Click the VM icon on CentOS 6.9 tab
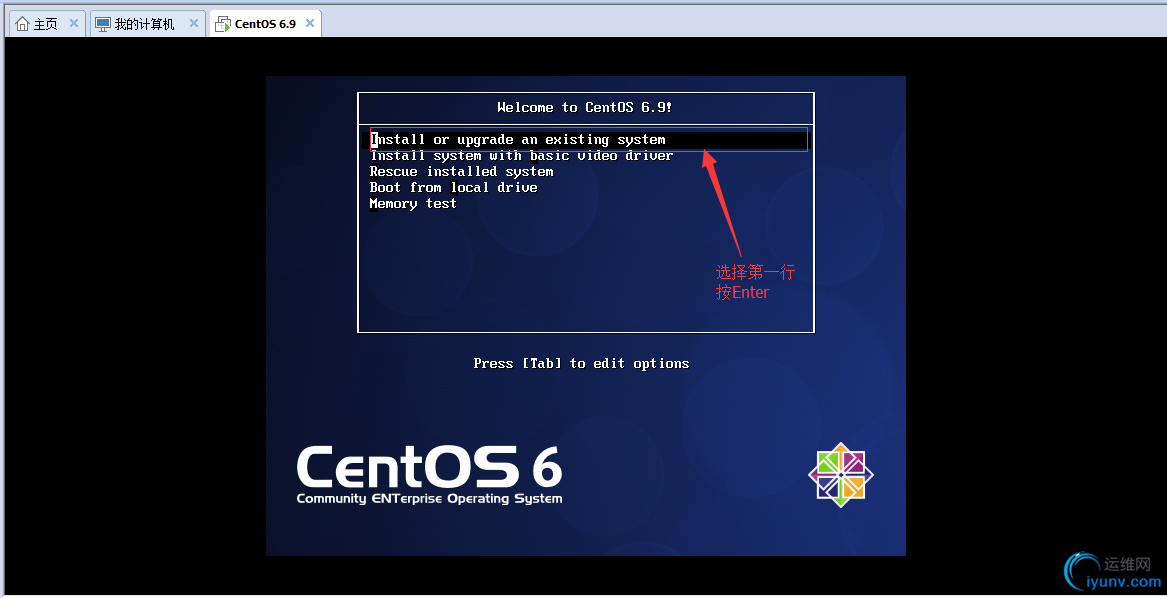The width and height of the screenshot is (1167, 598). [222, 25]
